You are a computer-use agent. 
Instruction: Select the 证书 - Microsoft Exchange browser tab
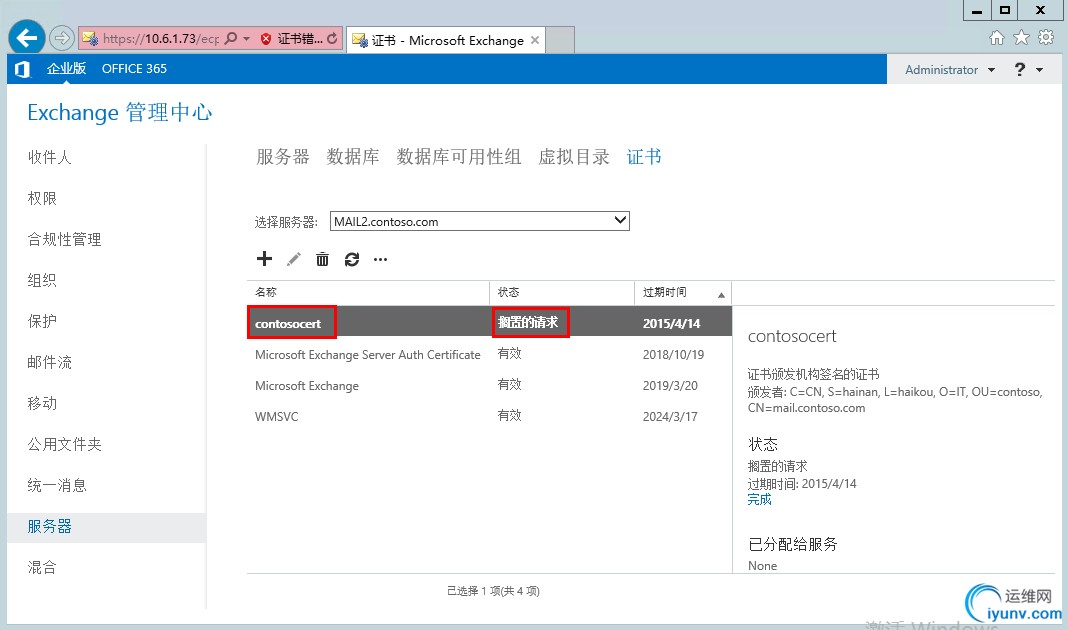(x=446, y=40)
